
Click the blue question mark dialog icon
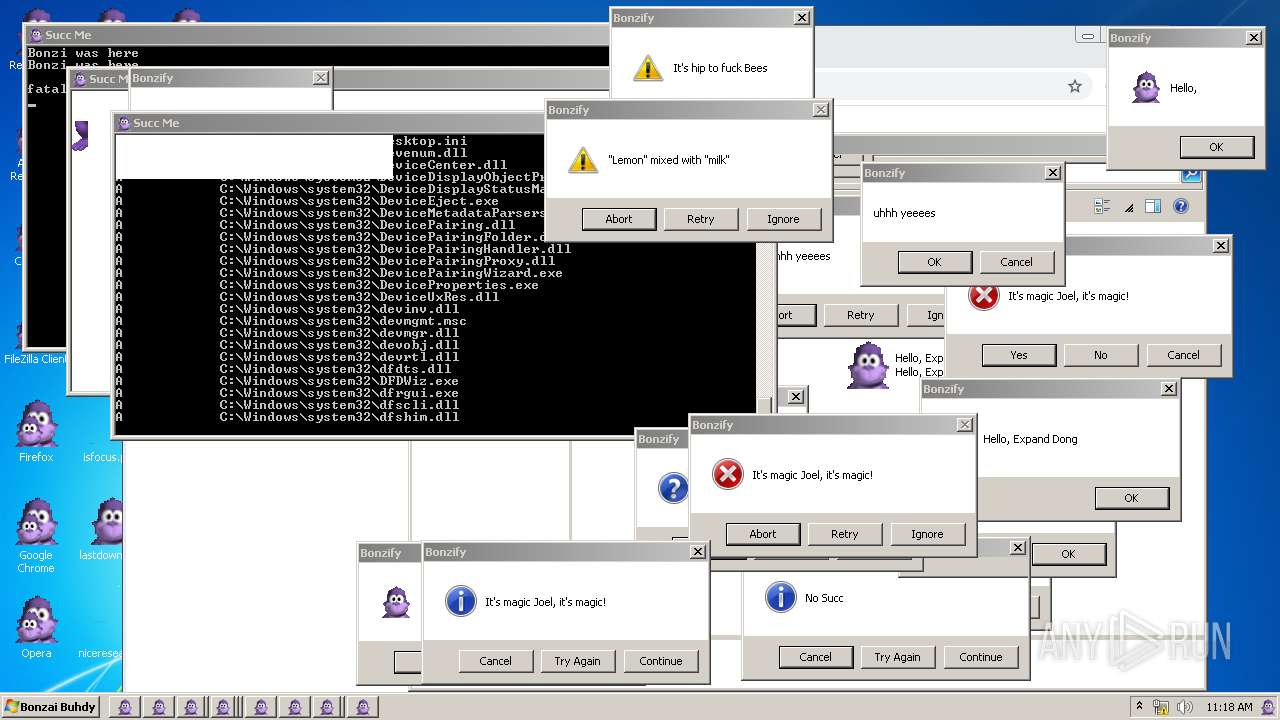tap(673, 488)
